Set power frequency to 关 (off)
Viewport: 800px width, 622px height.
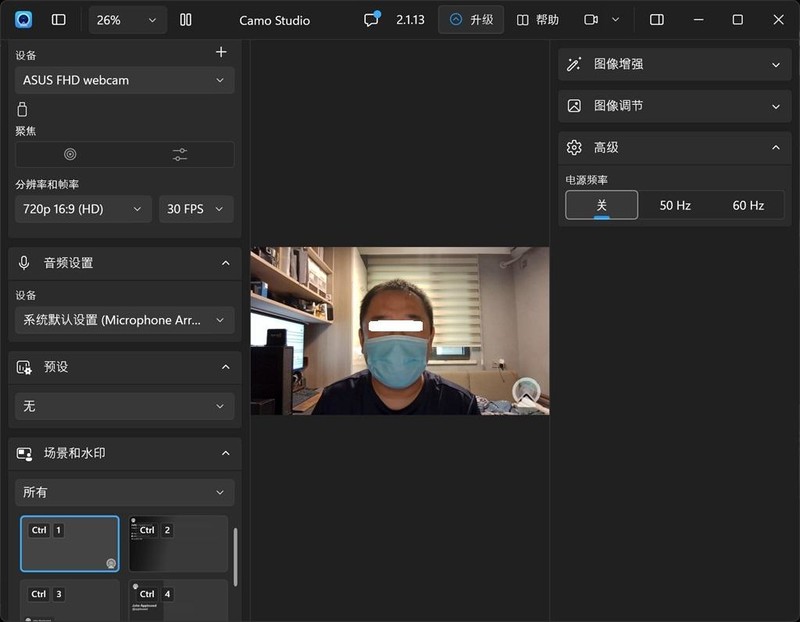coord(601,205)
